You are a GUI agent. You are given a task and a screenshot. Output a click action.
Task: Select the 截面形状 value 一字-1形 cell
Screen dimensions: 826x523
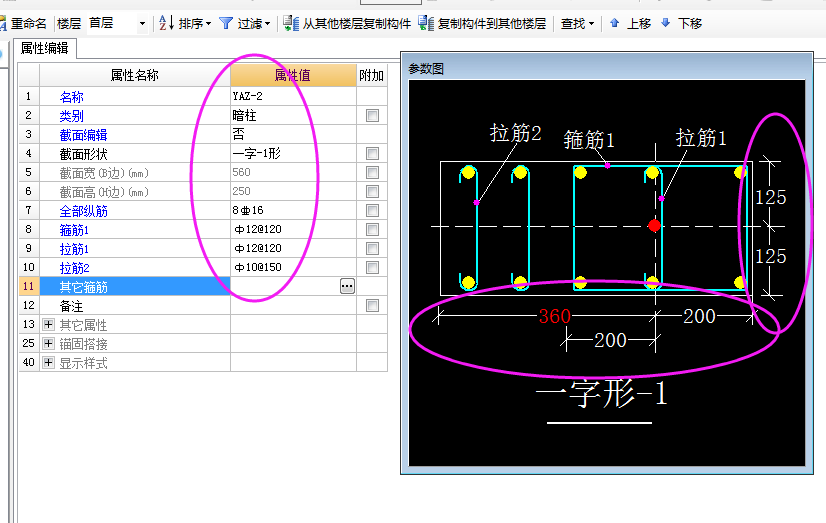[293, 153]
